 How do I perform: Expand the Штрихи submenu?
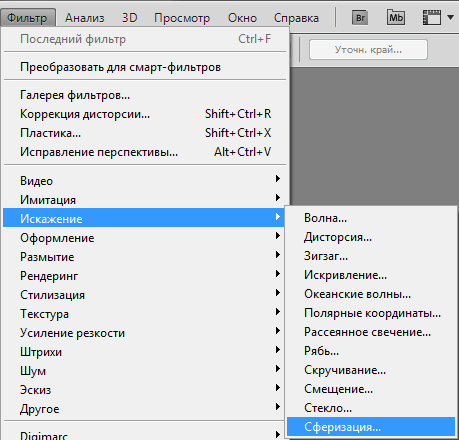pos(145,352)
